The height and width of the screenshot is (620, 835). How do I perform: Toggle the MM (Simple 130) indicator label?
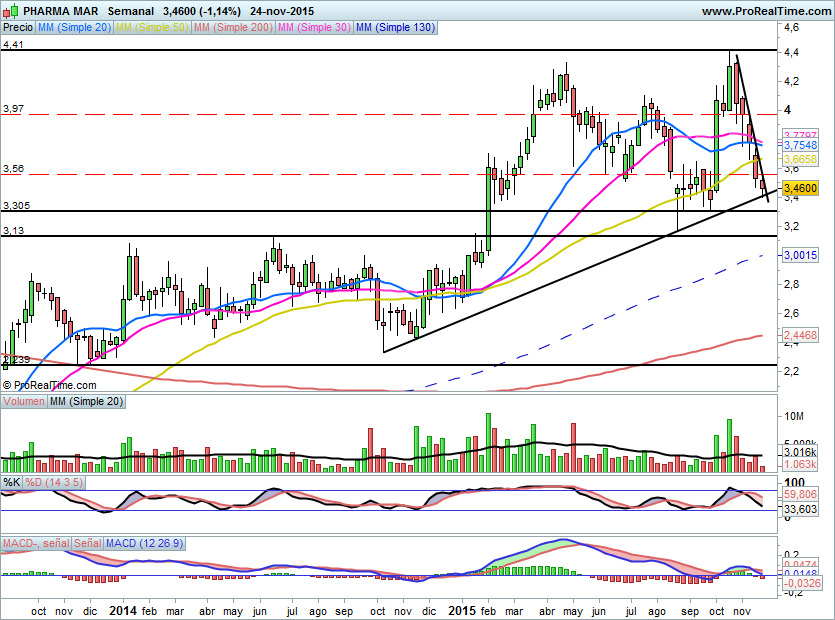[x=396, y=28]
